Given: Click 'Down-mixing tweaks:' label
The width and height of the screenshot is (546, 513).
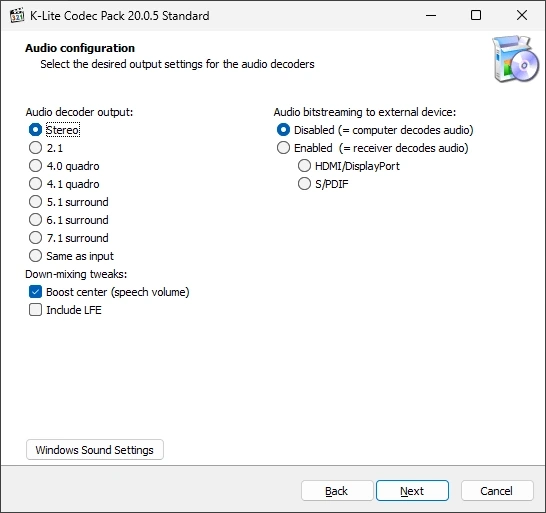Looking at the screenshot, I should [76, 274].
